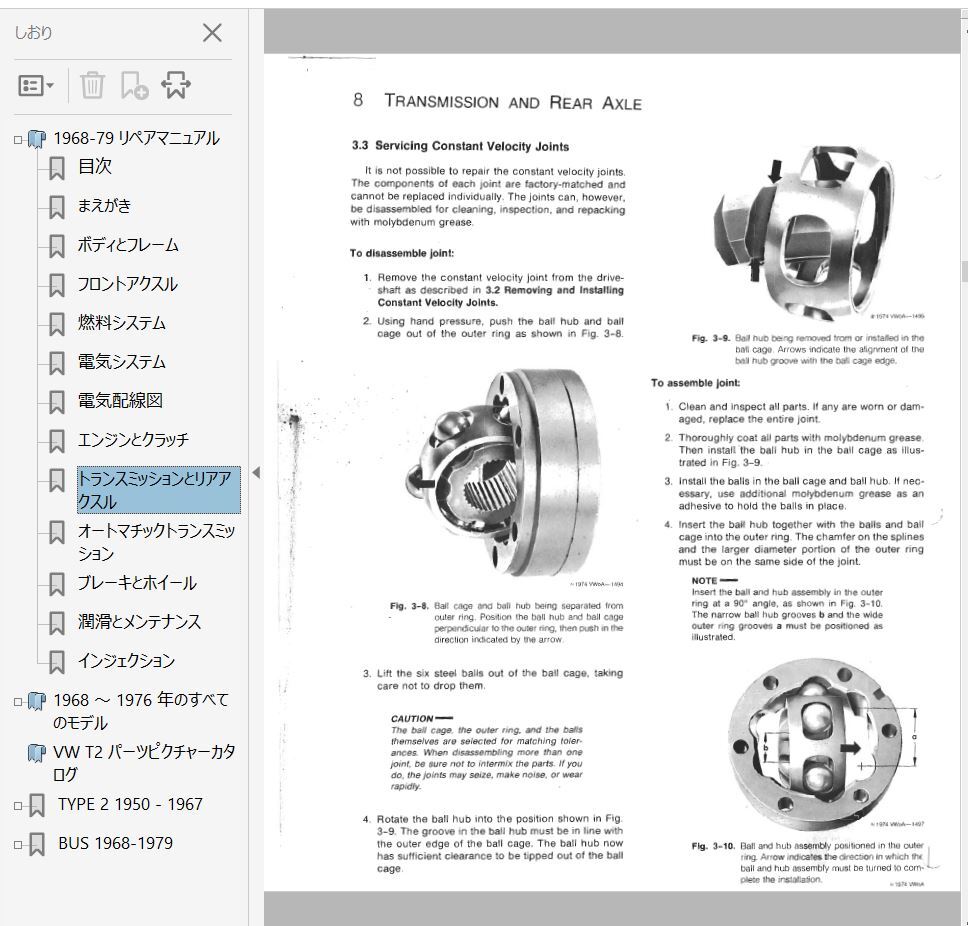Click the bookmark icon beside 燃料システム

click(57, 324)
